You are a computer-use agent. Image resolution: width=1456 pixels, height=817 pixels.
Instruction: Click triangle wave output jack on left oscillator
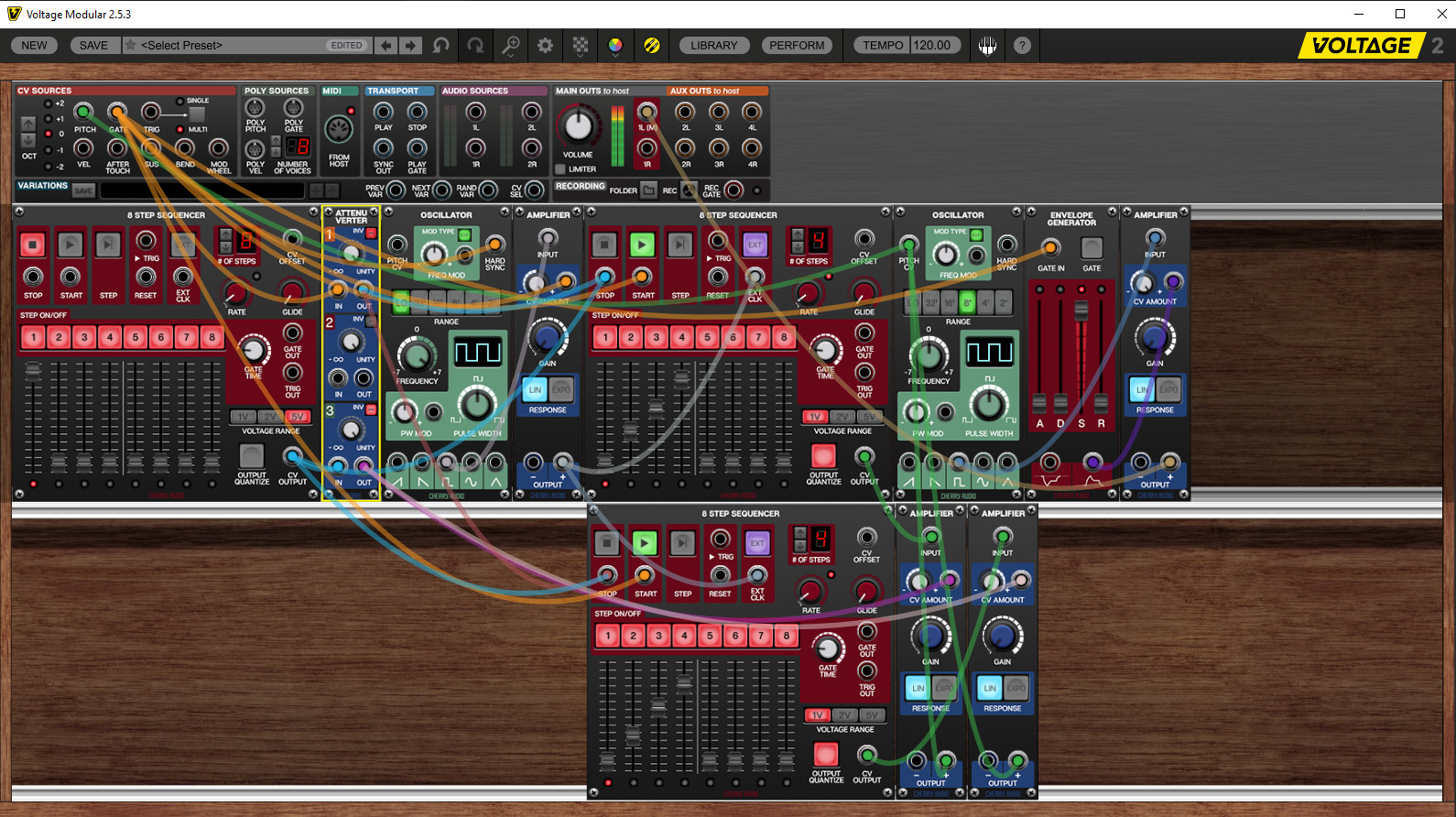tap(495, 462)
